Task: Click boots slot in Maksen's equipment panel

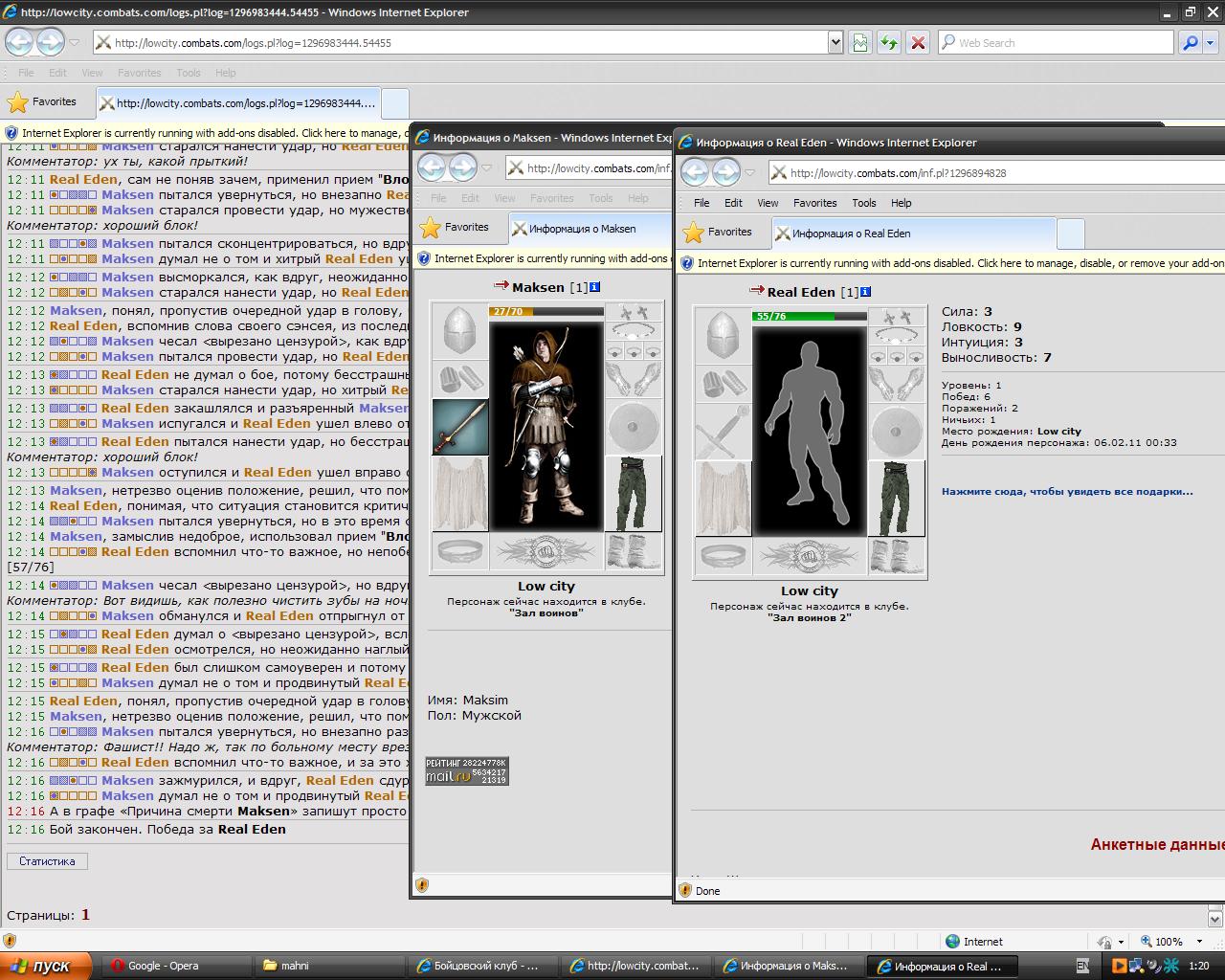Action: click(x=634, y=551)
